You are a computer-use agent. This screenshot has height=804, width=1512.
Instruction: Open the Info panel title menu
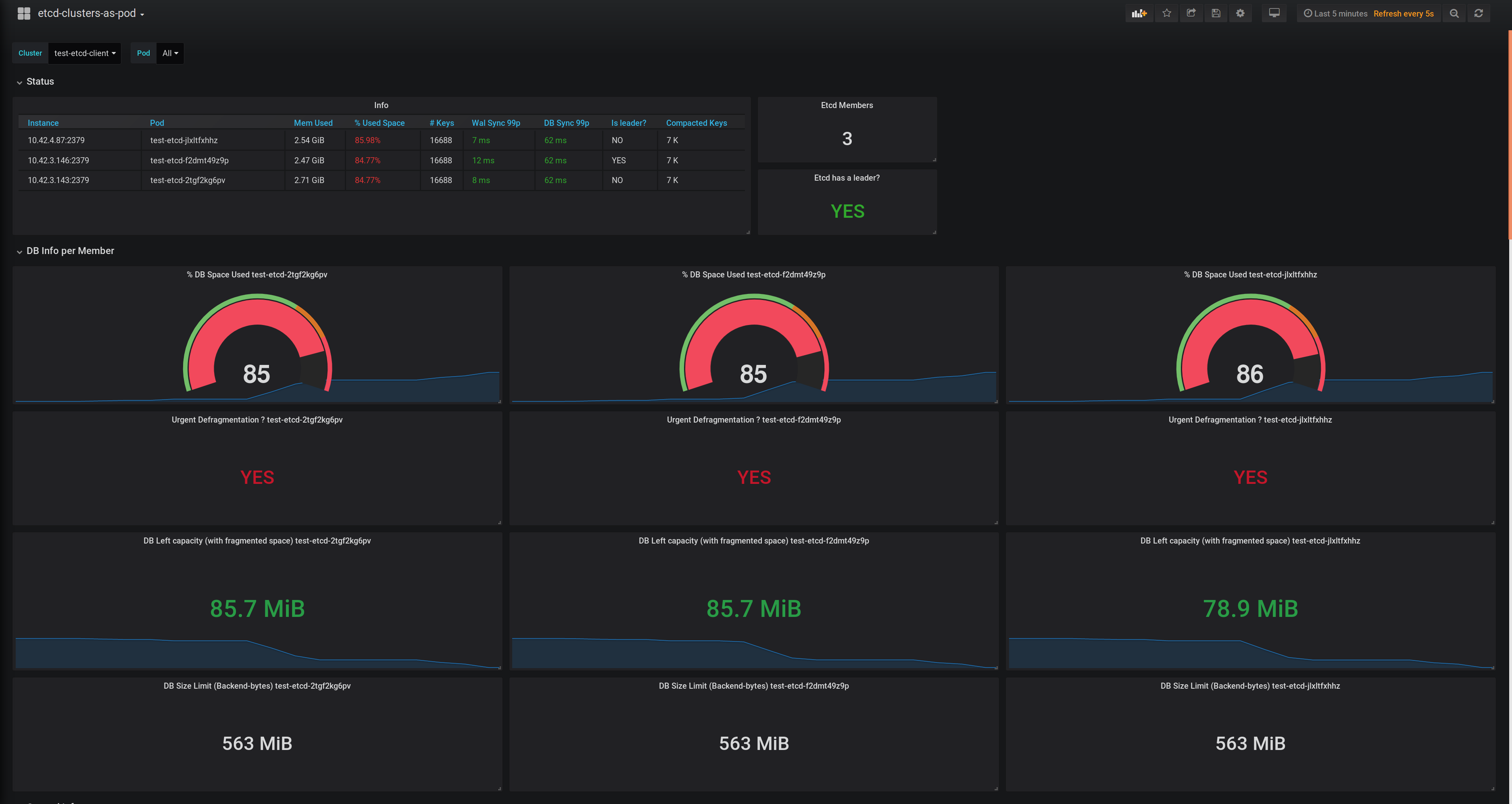pos(381,106)
